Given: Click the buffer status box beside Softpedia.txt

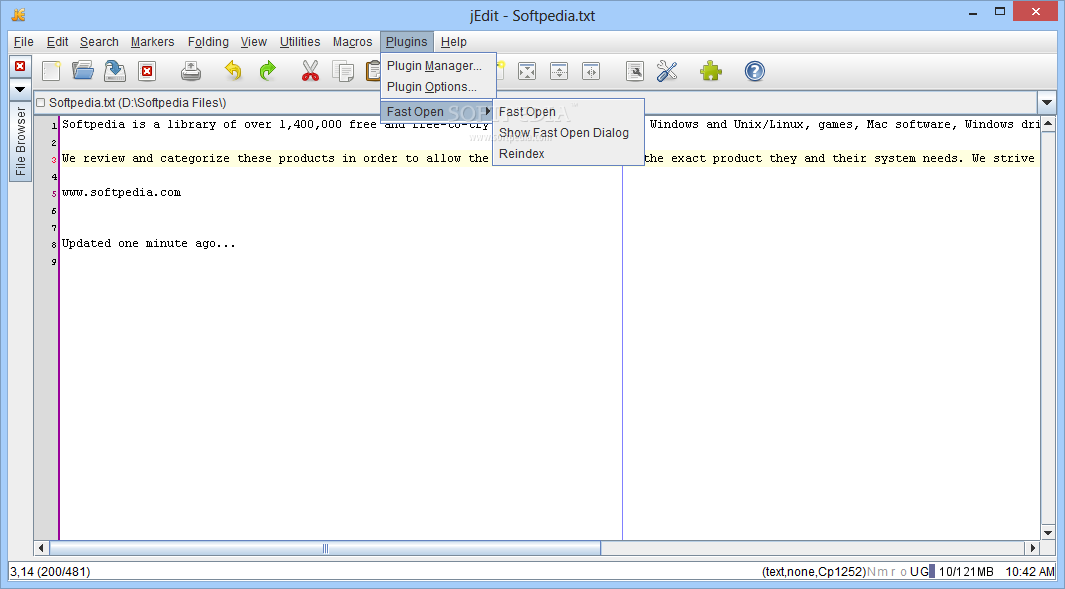Looking at the screenshot, I should coord(41,103).
